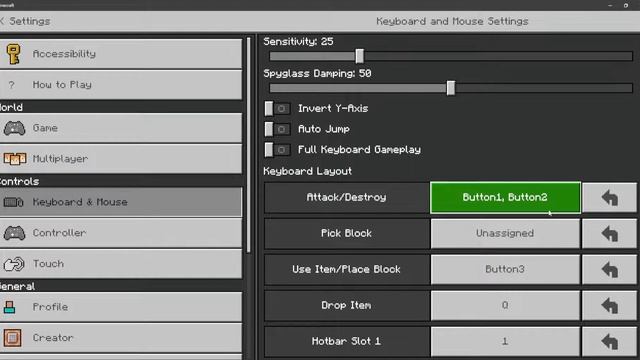Reset Attack/Destroy binding with arrow icon
640x360 pixels.
[x=609, y=198]
